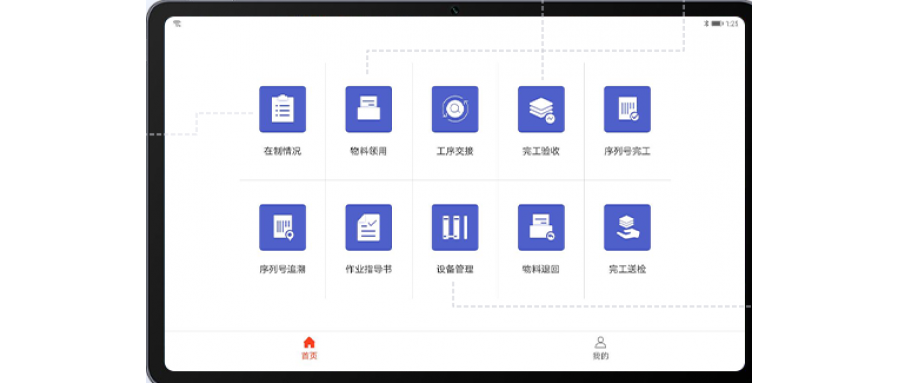Open the 完工验收 stacked layers icon

[x=541, y=109]
